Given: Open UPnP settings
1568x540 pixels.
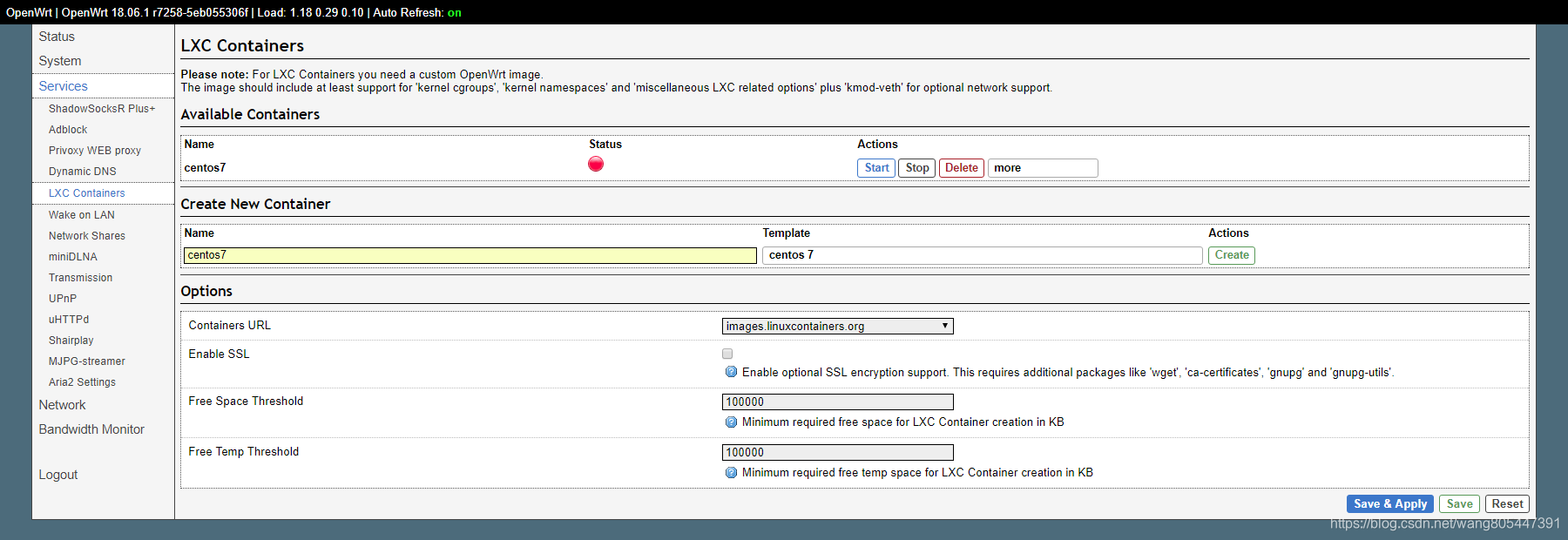Looking at the screenshot, I should click(63, 299).
